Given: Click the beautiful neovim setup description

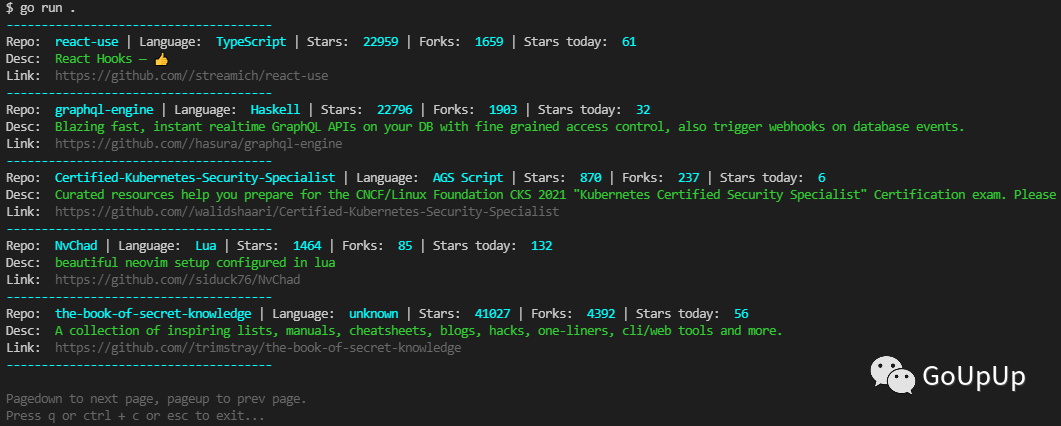Looking at the screenshot, I should pos(195,262).
